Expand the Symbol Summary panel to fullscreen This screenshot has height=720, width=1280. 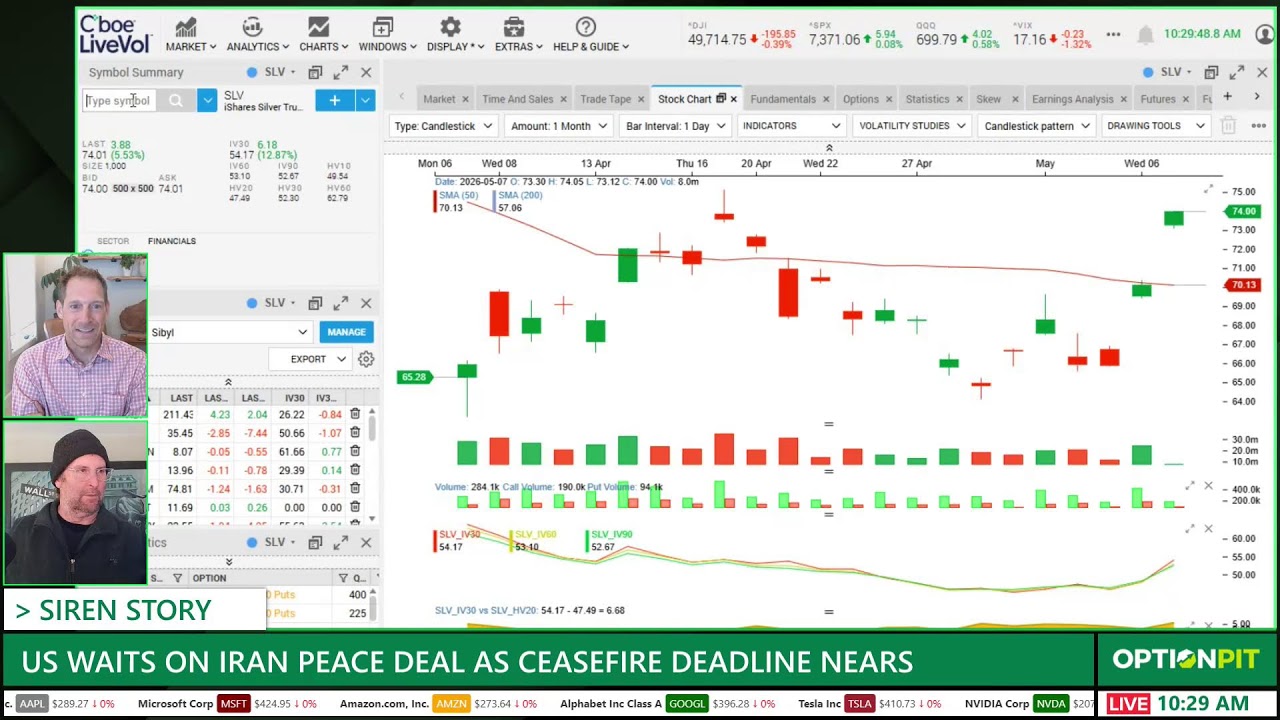[x=340, y=72]
